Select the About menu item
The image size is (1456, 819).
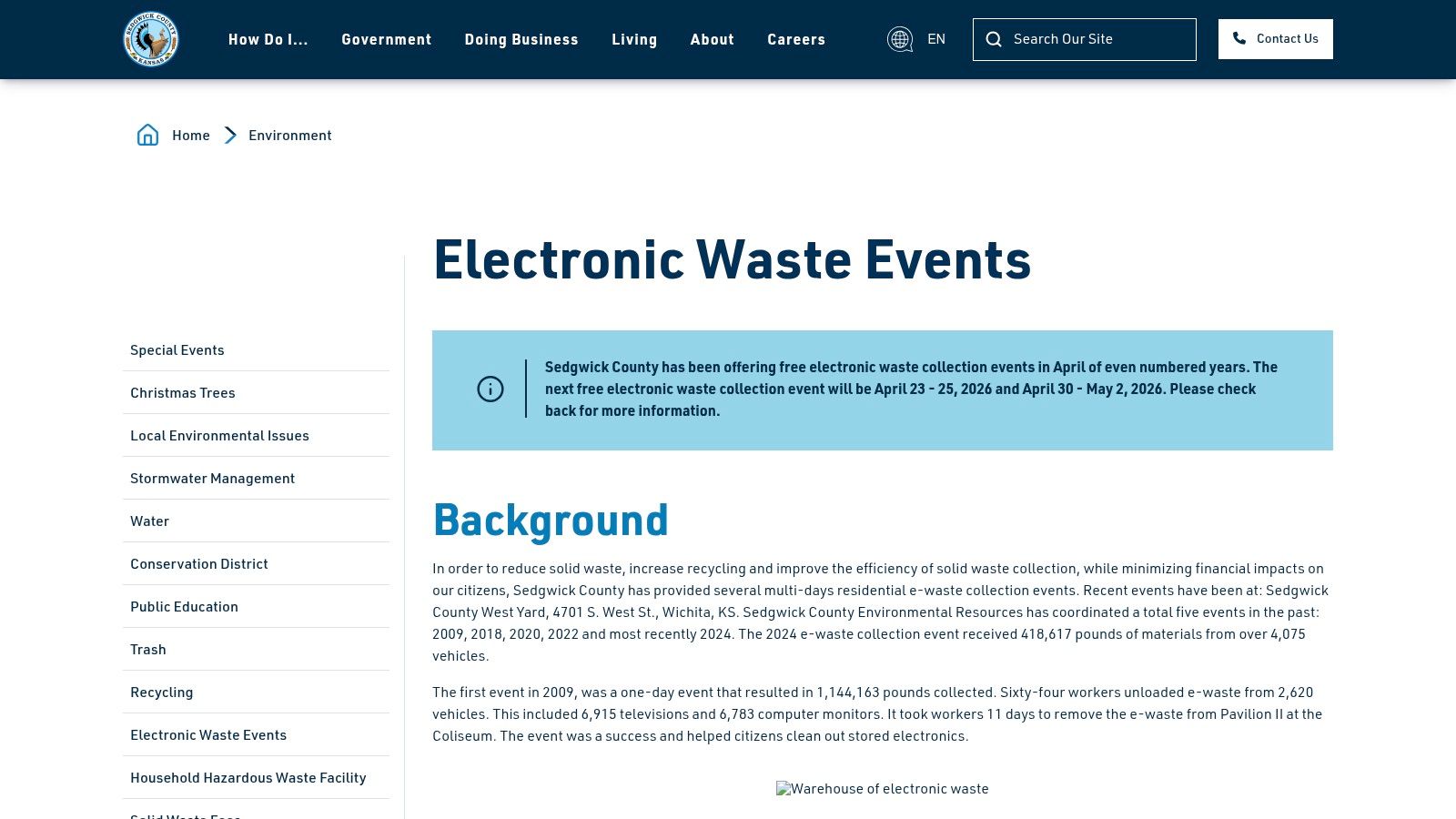click(712, 39)
